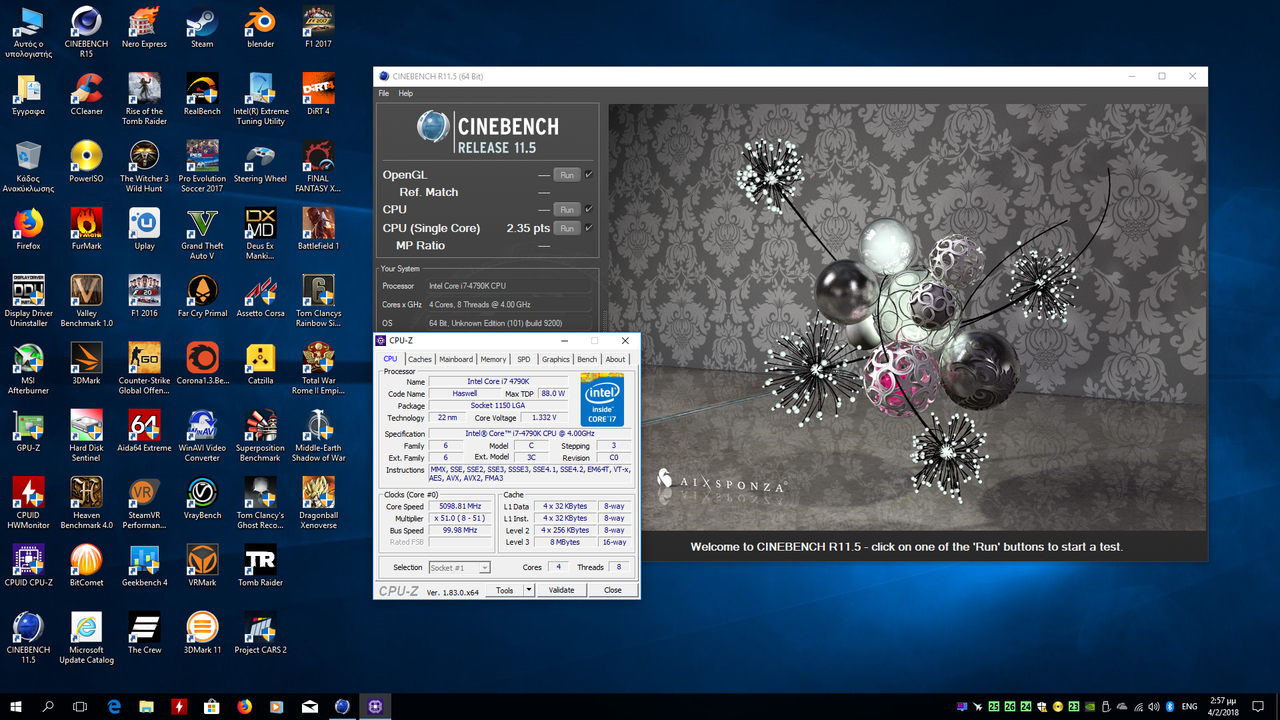This screenshot has height=720, width=1280.
Task: Open the Geekbench 4 desktop icon
Action: coord(144,565)
